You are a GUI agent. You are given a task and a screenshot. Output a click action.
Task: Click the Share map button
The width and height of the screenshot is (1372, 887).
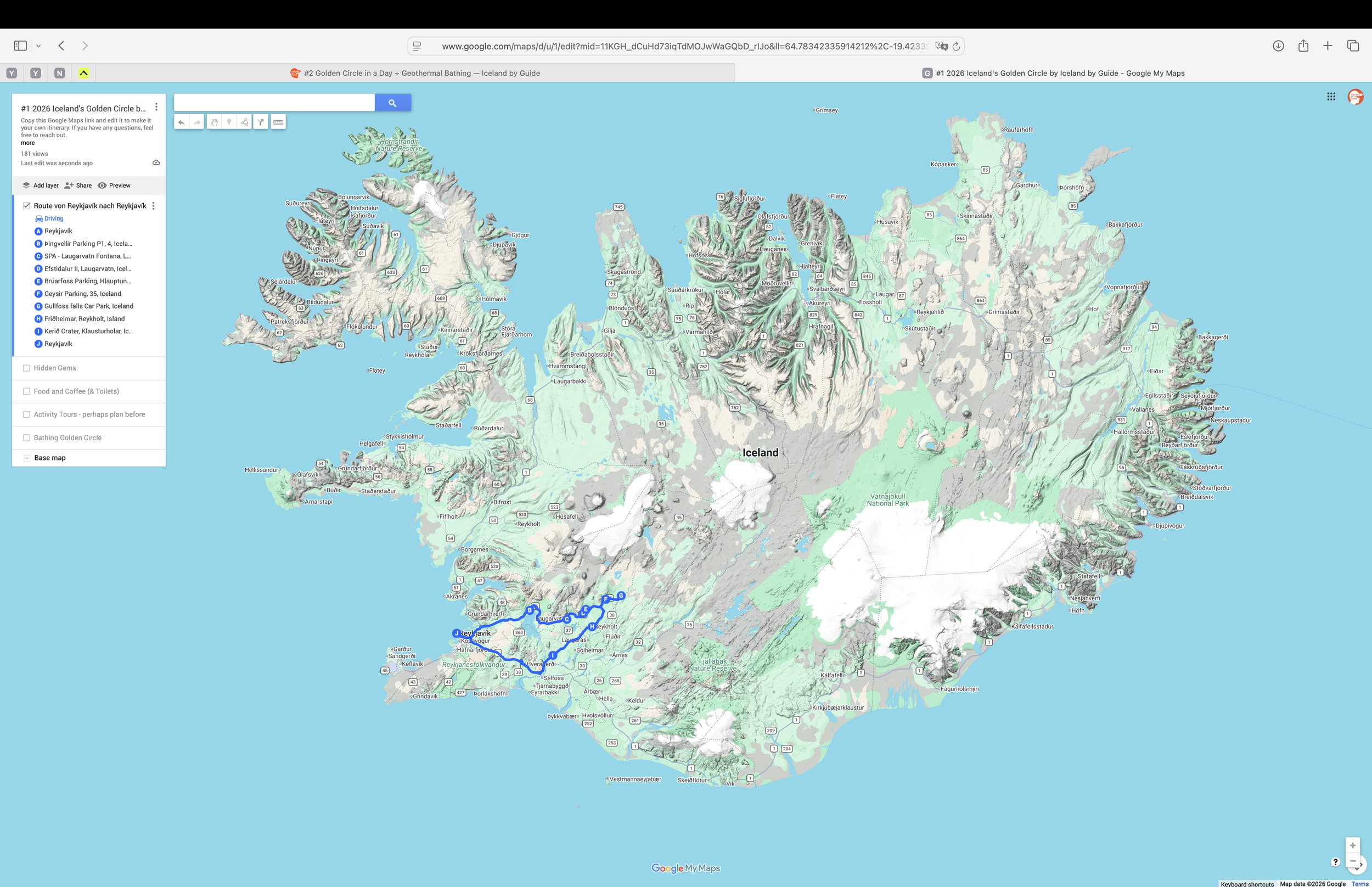[78, 186]
